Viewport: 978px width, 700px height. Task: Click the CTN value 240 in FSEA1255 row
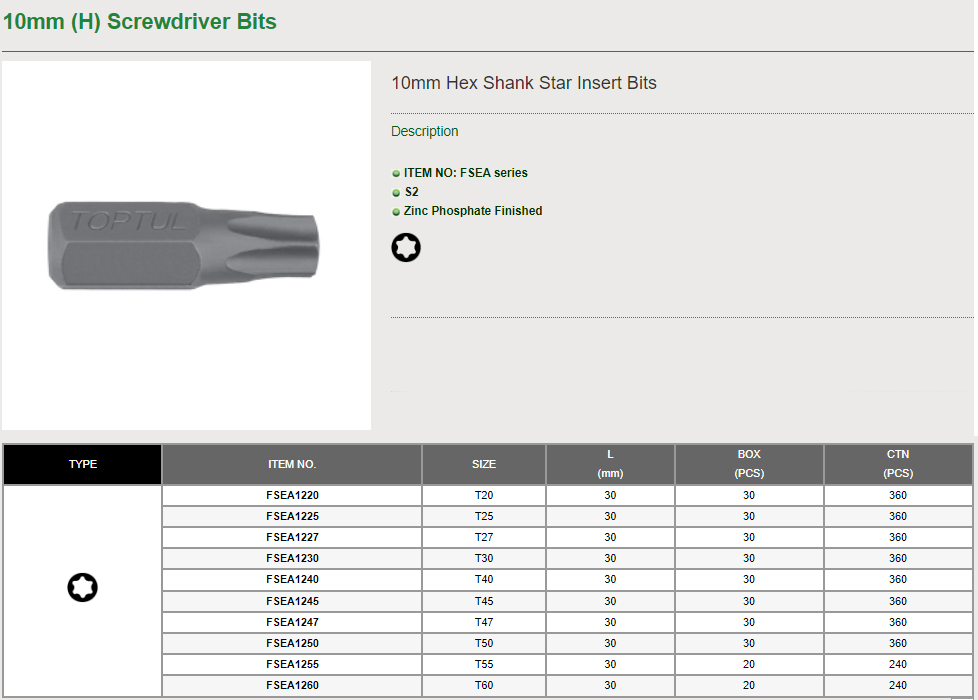(x=898, y=664)
